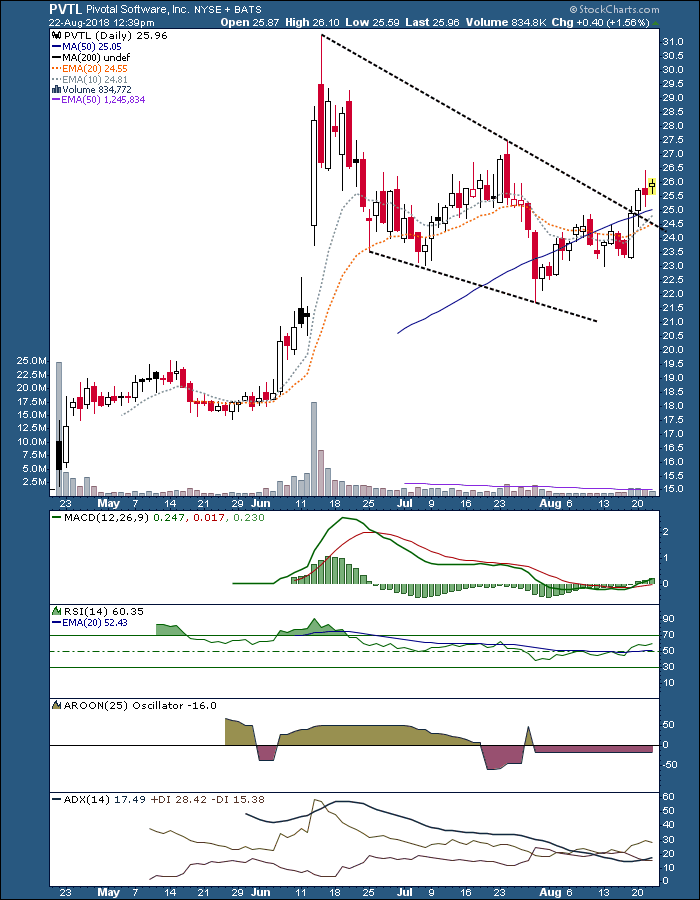Click the MA(50) 25.05 legend entry
700x900 pixels.
(x=91, y=45)
